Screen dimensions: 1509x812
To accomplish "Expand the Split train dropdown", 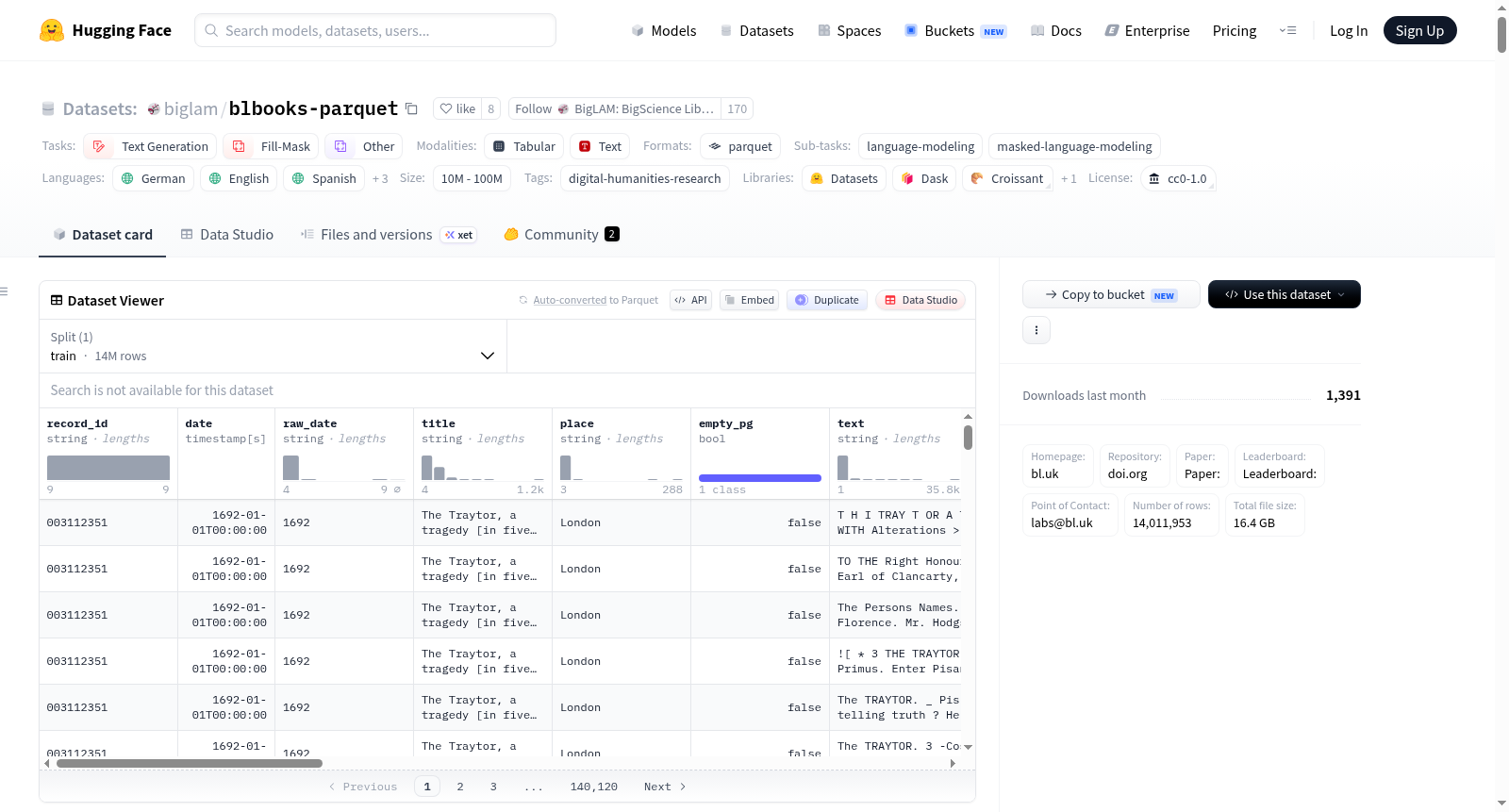I will point(273,346).
